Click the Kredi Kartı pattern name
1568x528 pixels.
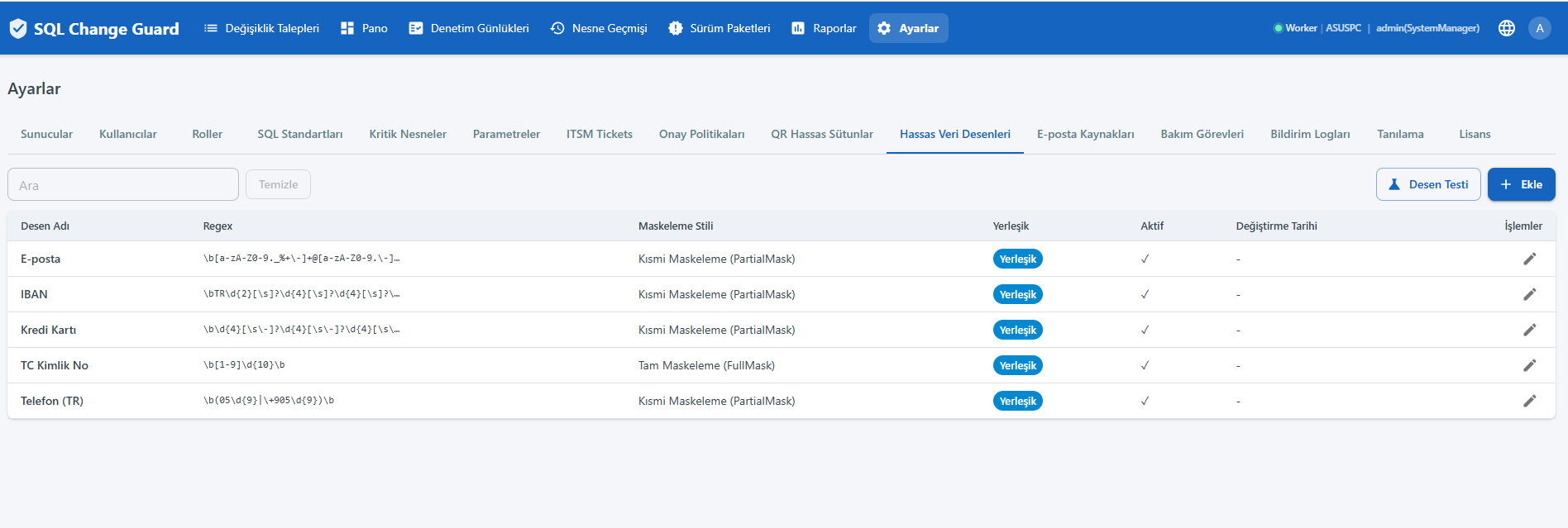(48, 330)
